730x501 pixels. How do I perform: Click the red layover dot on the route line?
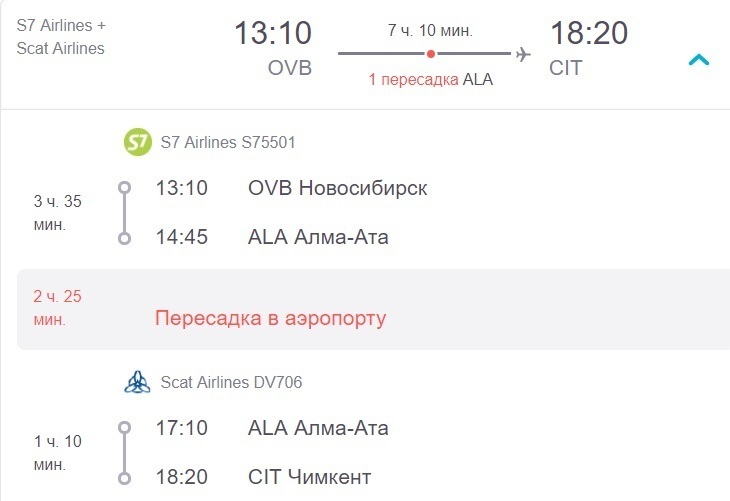[x=431, y=54]
